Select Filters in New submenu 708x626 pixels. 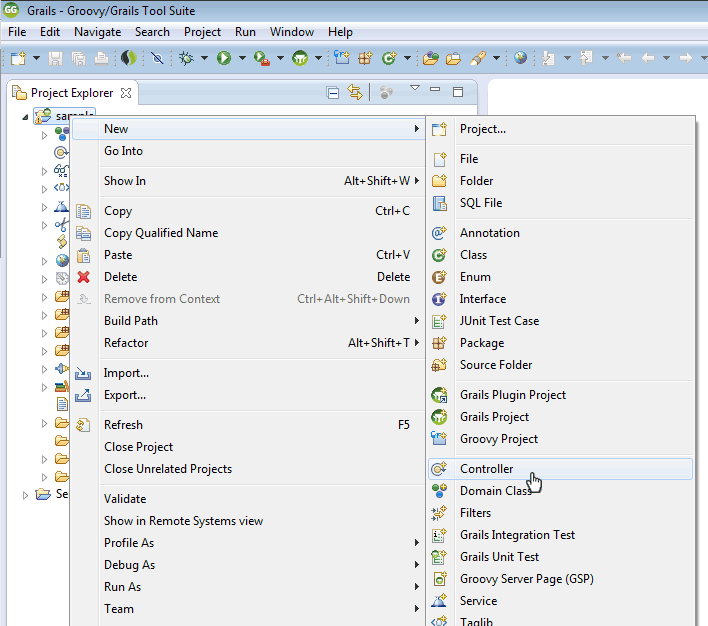(x=560, y=513)
